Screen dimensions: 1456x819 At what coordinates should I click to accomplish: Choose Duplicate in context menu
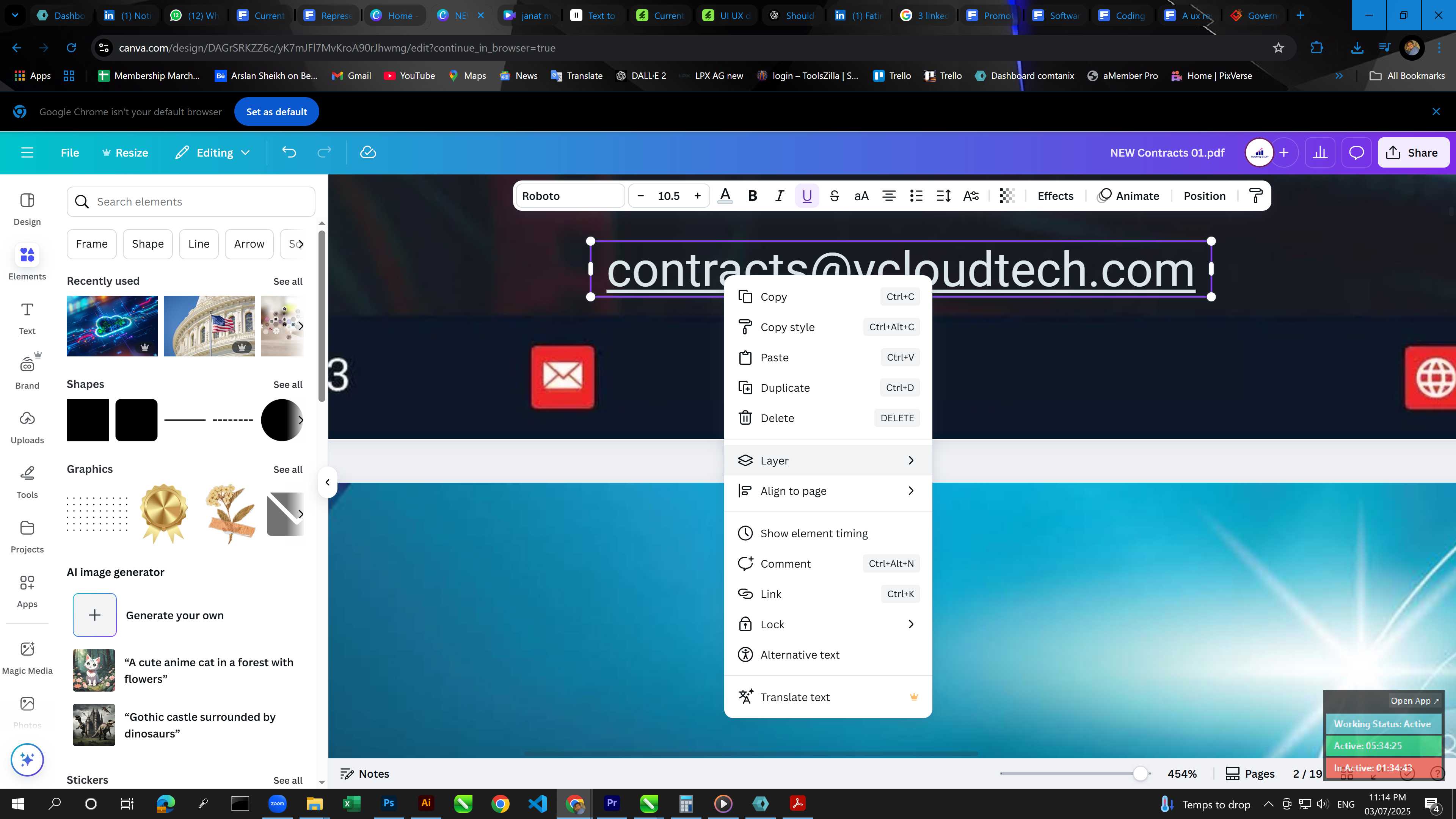coord(828,388)
